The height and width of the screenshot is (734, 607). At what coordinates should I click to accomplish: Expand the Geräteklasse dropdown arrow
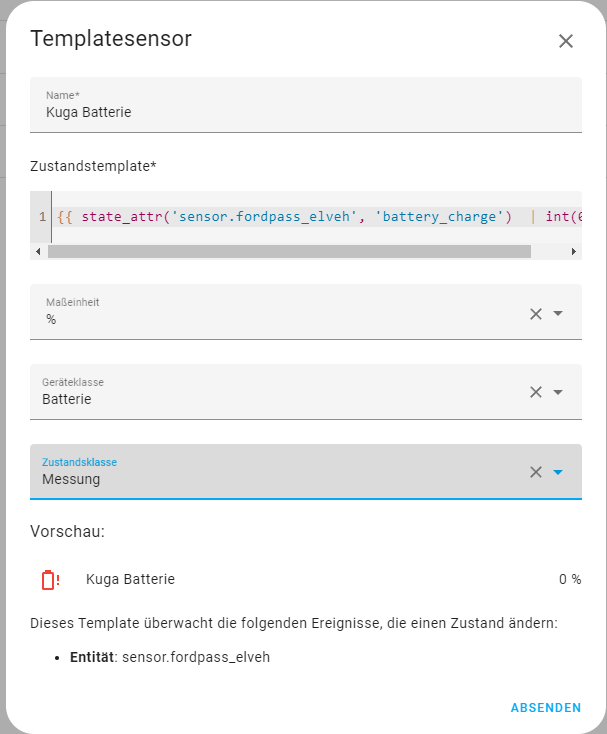click(x=559, y=392)
